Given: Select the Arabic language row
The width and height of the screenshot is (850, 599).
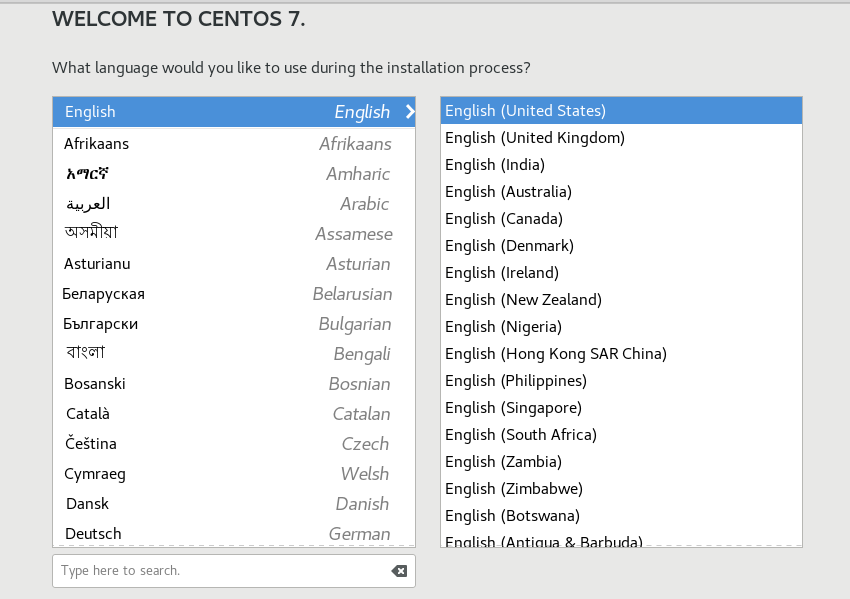Looking at the screenshot, I should (x=233, y=204).
